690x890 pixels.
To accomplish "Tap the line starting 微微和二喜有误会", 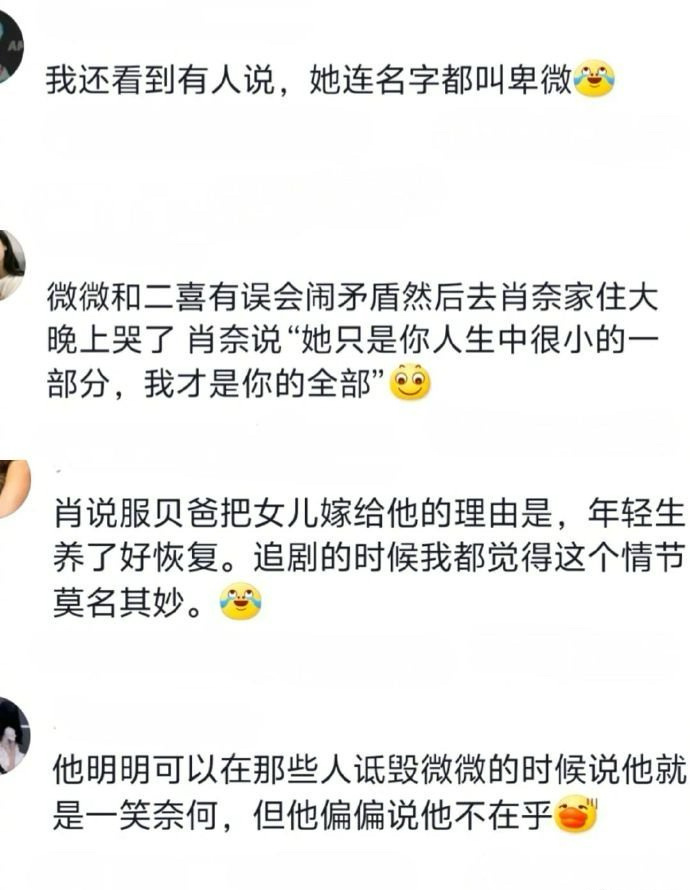I will (352, 297).
